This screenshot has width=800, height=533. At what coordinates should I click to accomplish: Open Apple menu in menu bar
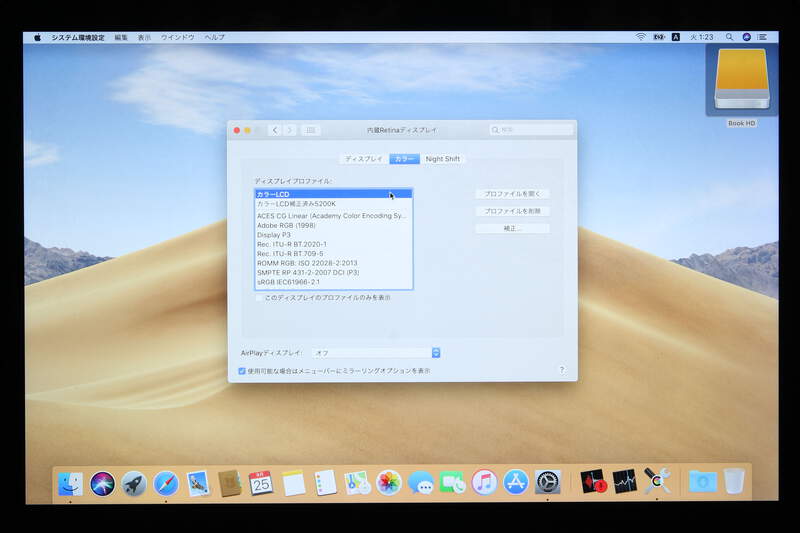coord(37,37)
